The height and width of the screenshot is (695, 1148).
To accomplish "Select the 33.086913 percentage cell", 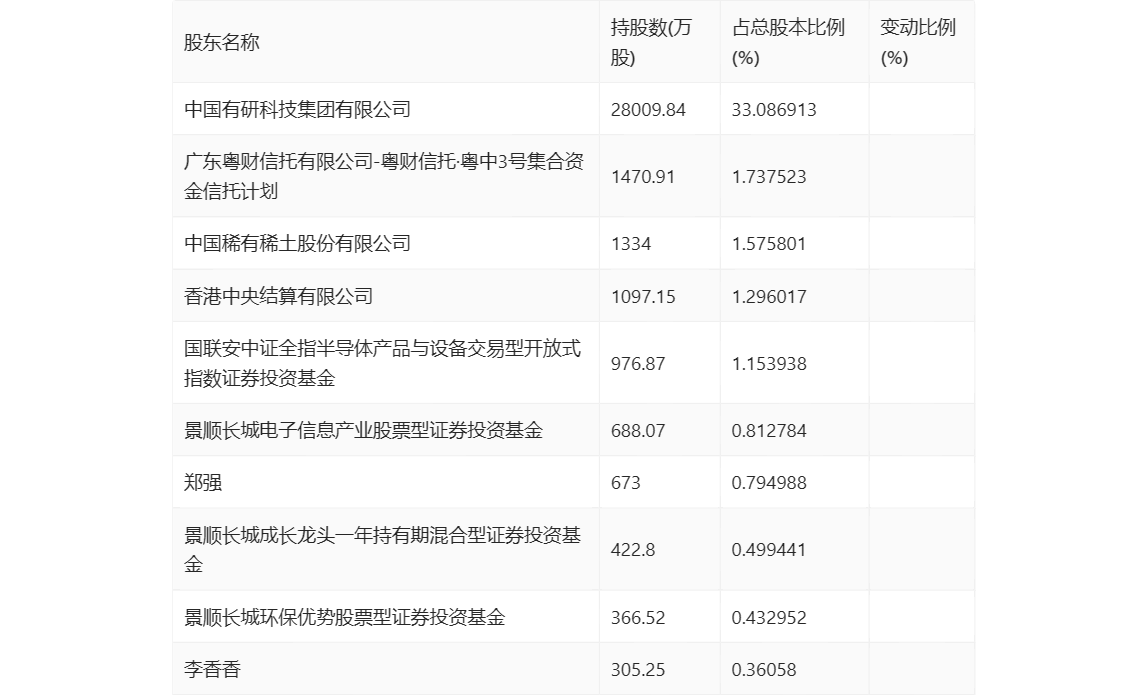I will 774,110.
